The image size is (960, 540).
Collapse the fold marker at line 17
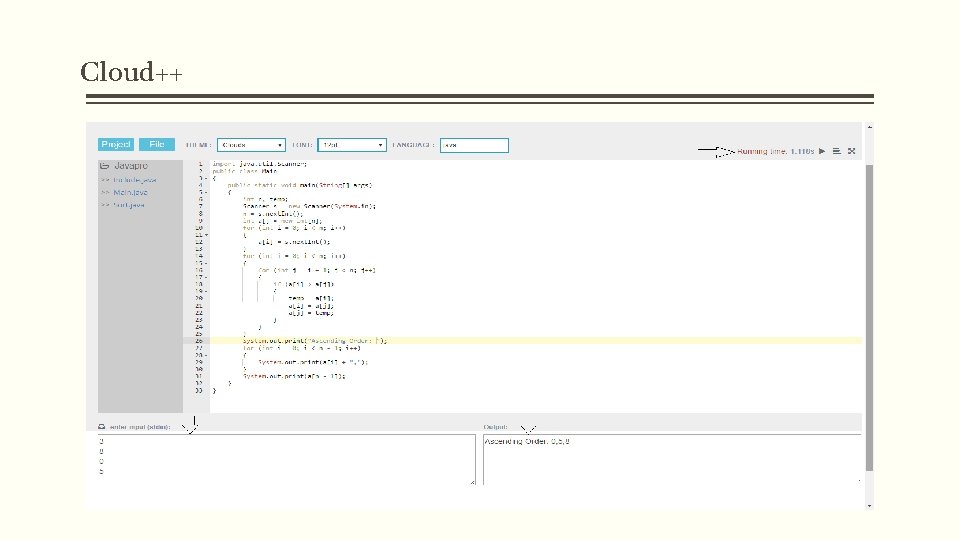pos(206,277)
